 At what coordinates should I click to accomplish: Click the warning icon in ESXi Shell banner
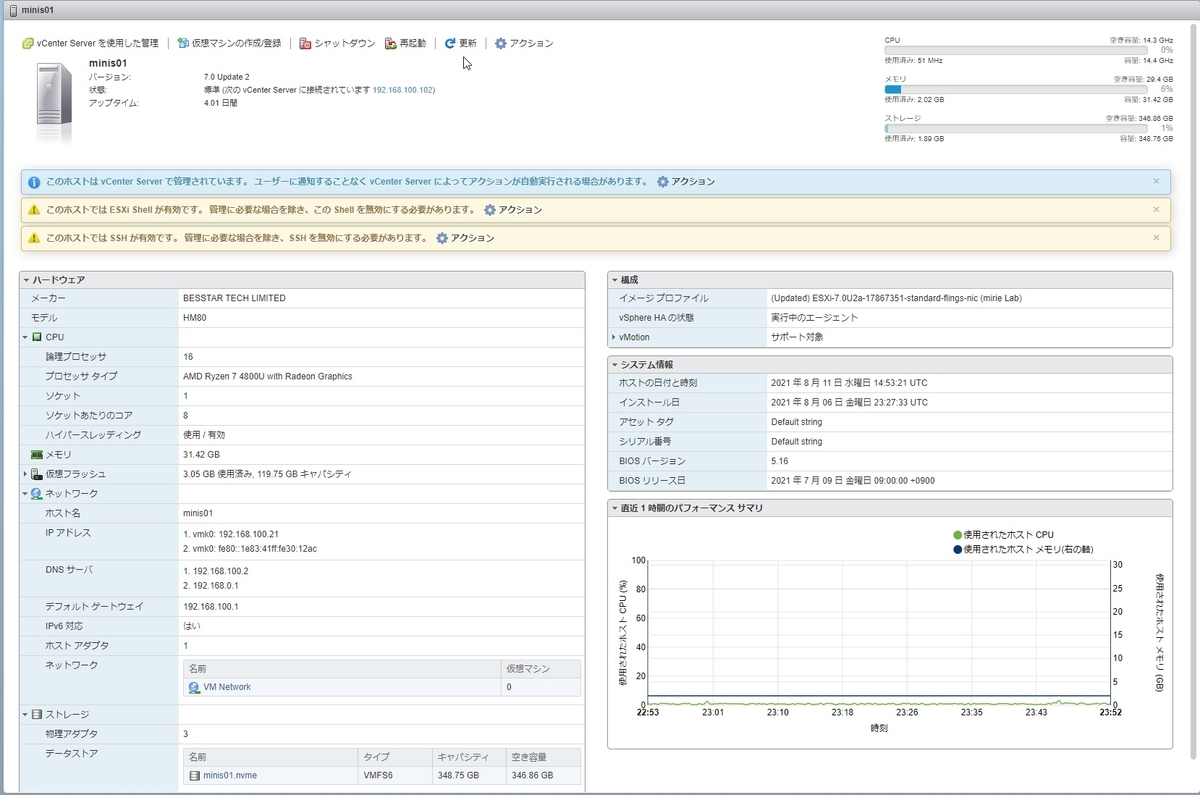(x=34, y=210)
